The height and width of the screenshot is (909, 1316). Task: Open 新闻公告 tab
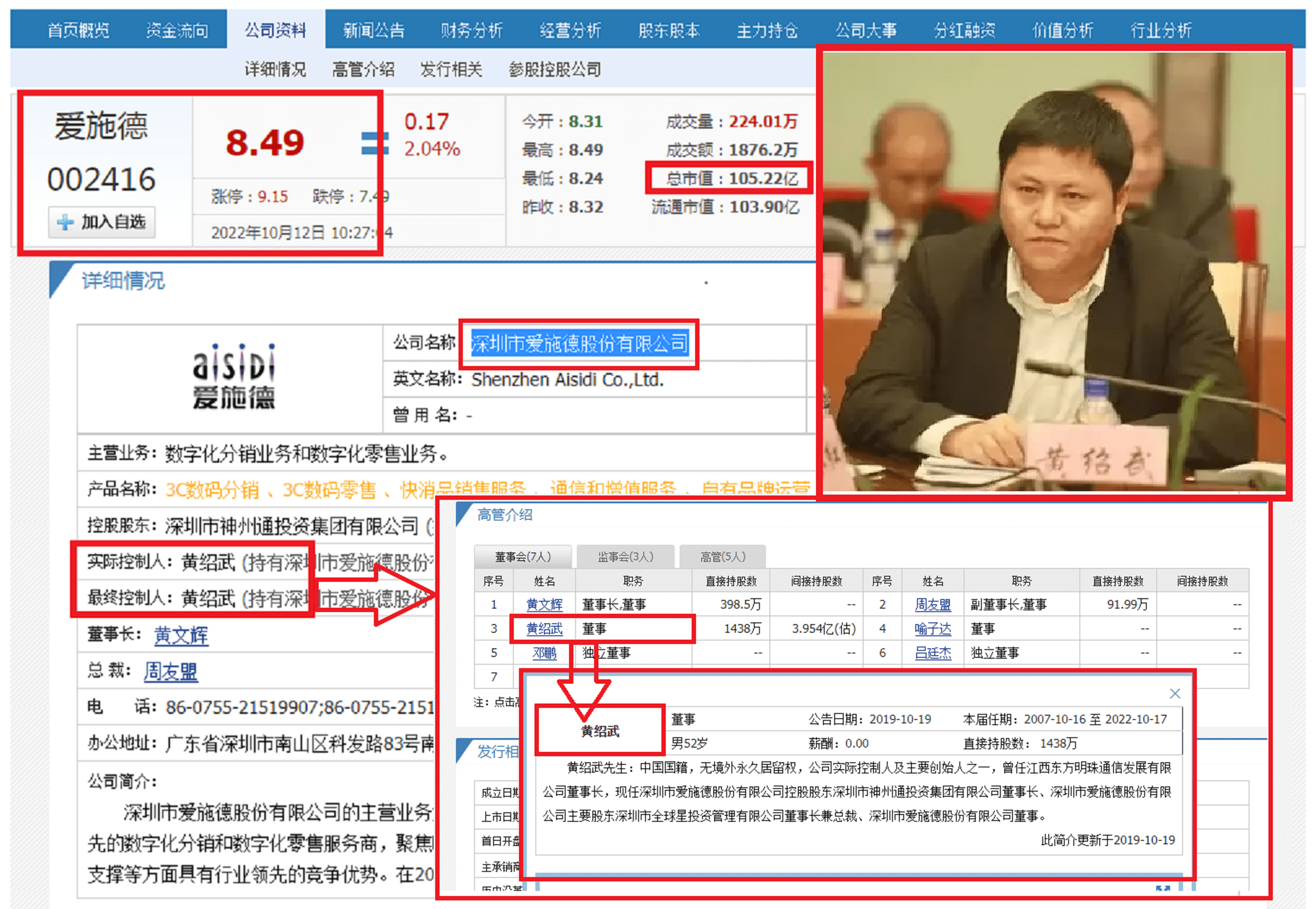[x=374, y=30]
